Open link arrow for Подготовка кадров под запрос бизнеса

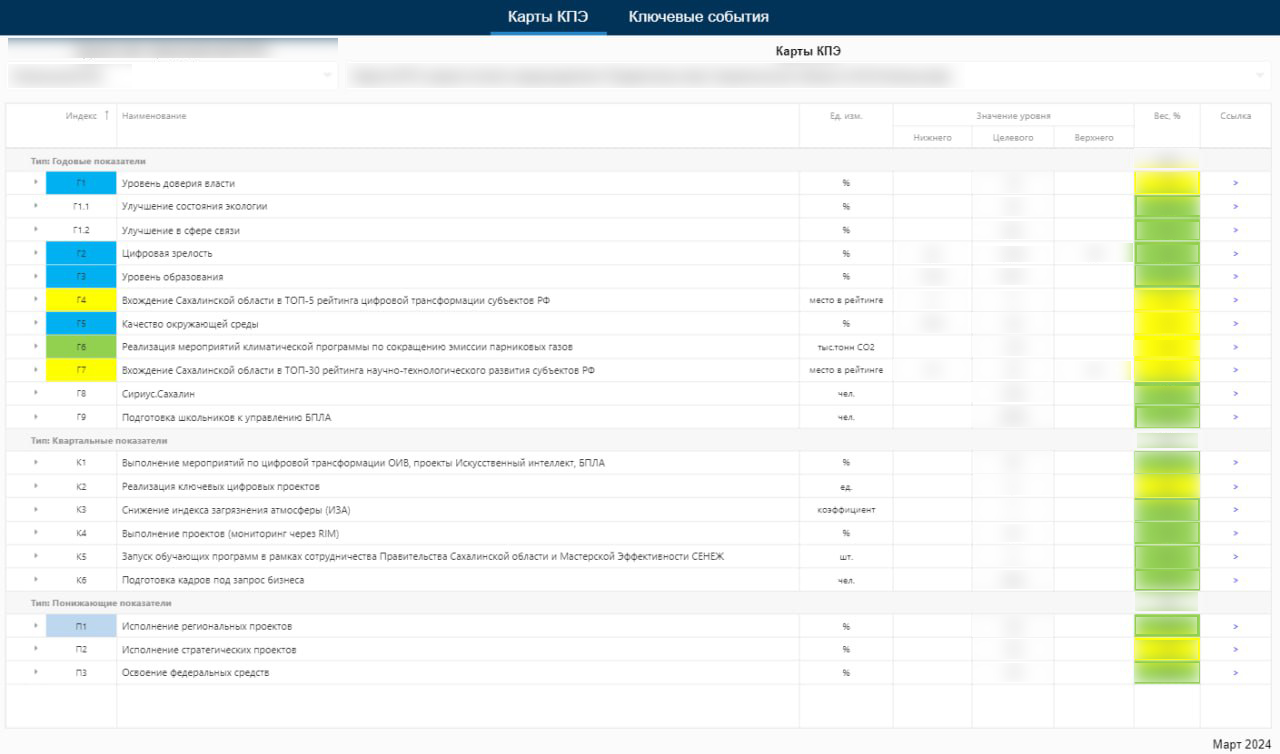tap(1236, 580)
